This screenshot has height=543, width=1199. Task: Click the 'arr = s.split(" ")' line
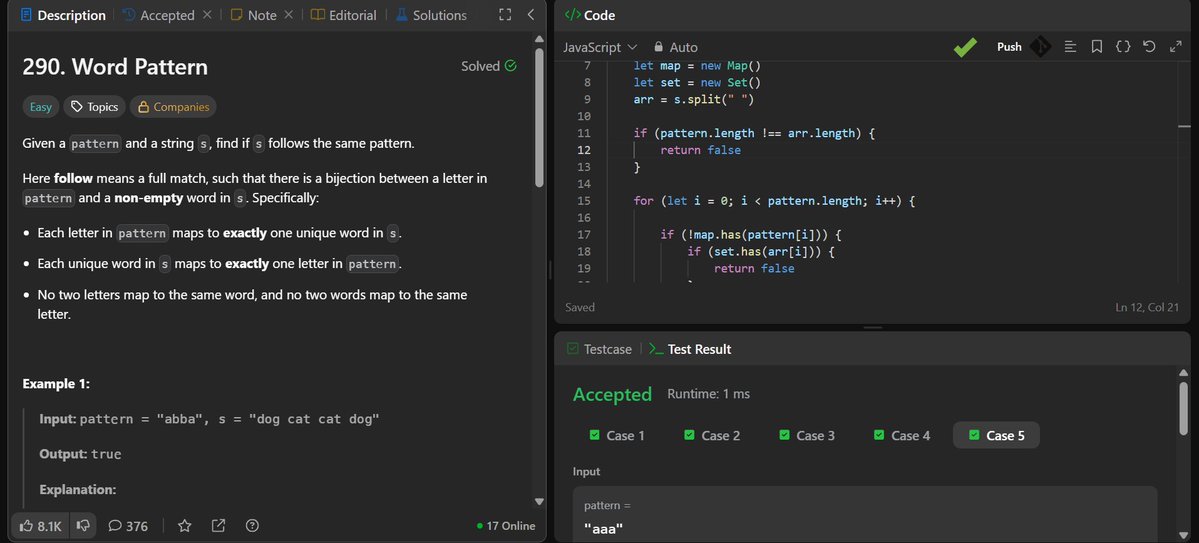[694, 100]
